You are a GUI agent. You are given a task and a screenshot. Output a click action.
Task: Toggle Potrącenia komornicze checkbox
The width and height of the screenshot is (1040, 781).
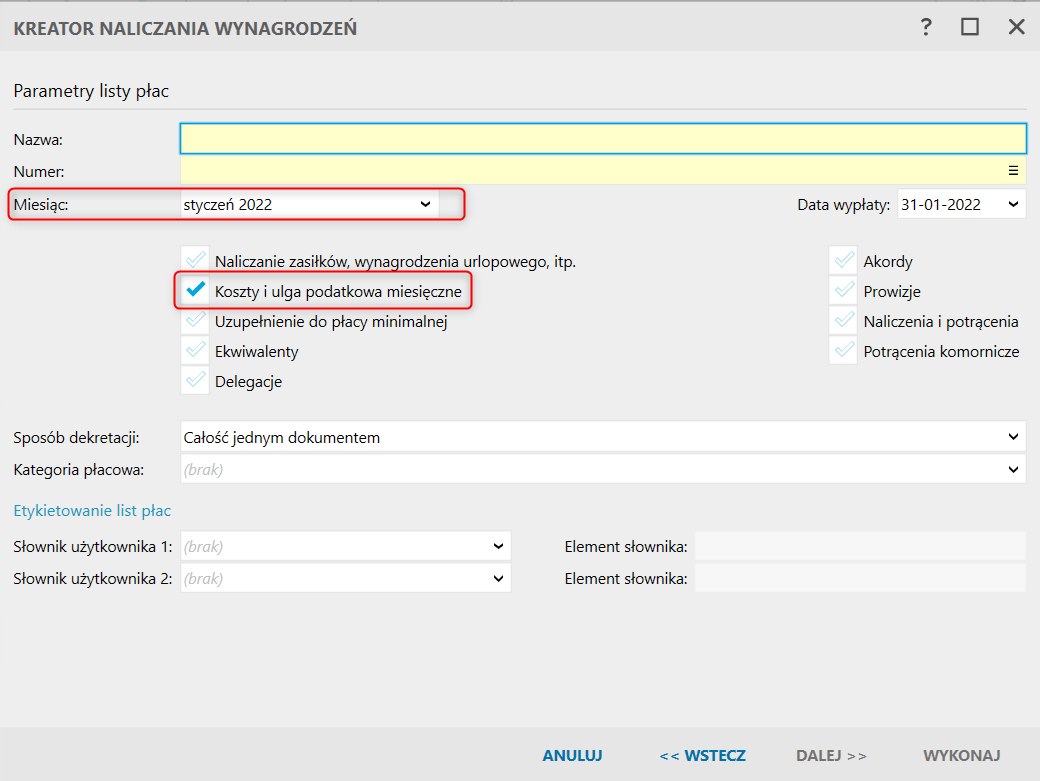(843, 351)
